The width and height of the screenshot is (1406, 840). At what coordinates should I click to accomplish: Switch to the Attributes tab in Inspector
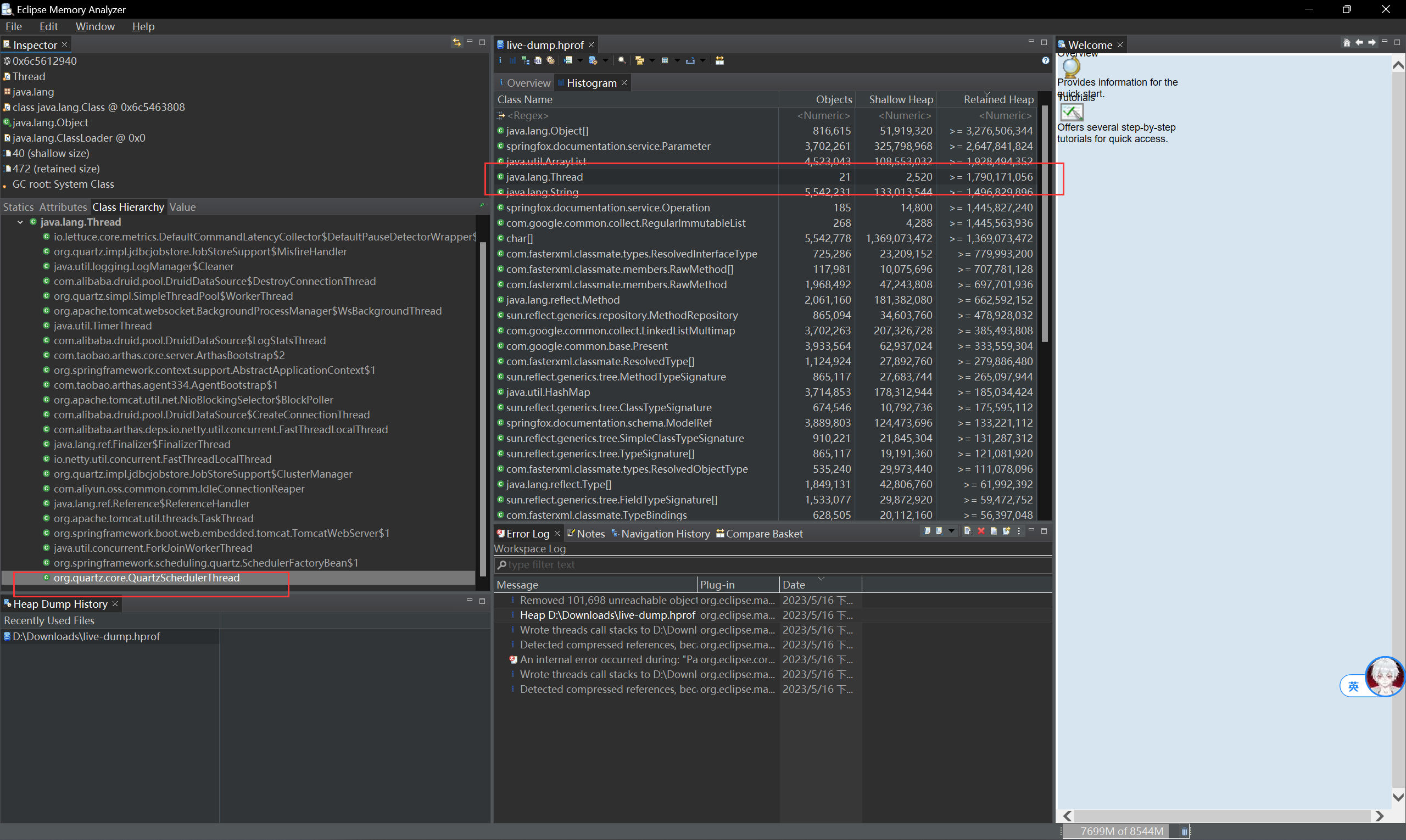point(63,207)
